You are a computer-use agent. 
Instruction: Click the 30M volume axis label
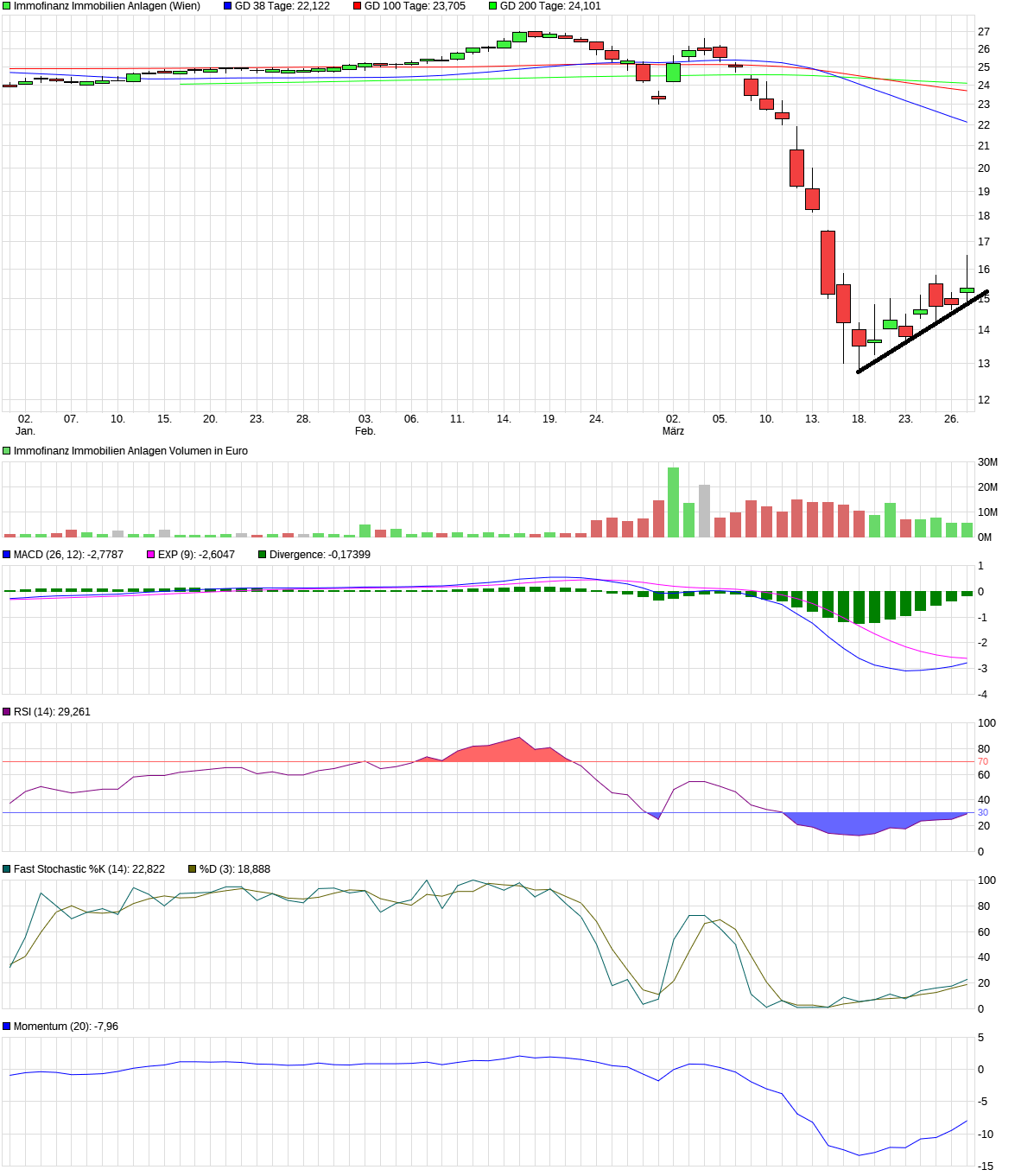pos(987,462)
